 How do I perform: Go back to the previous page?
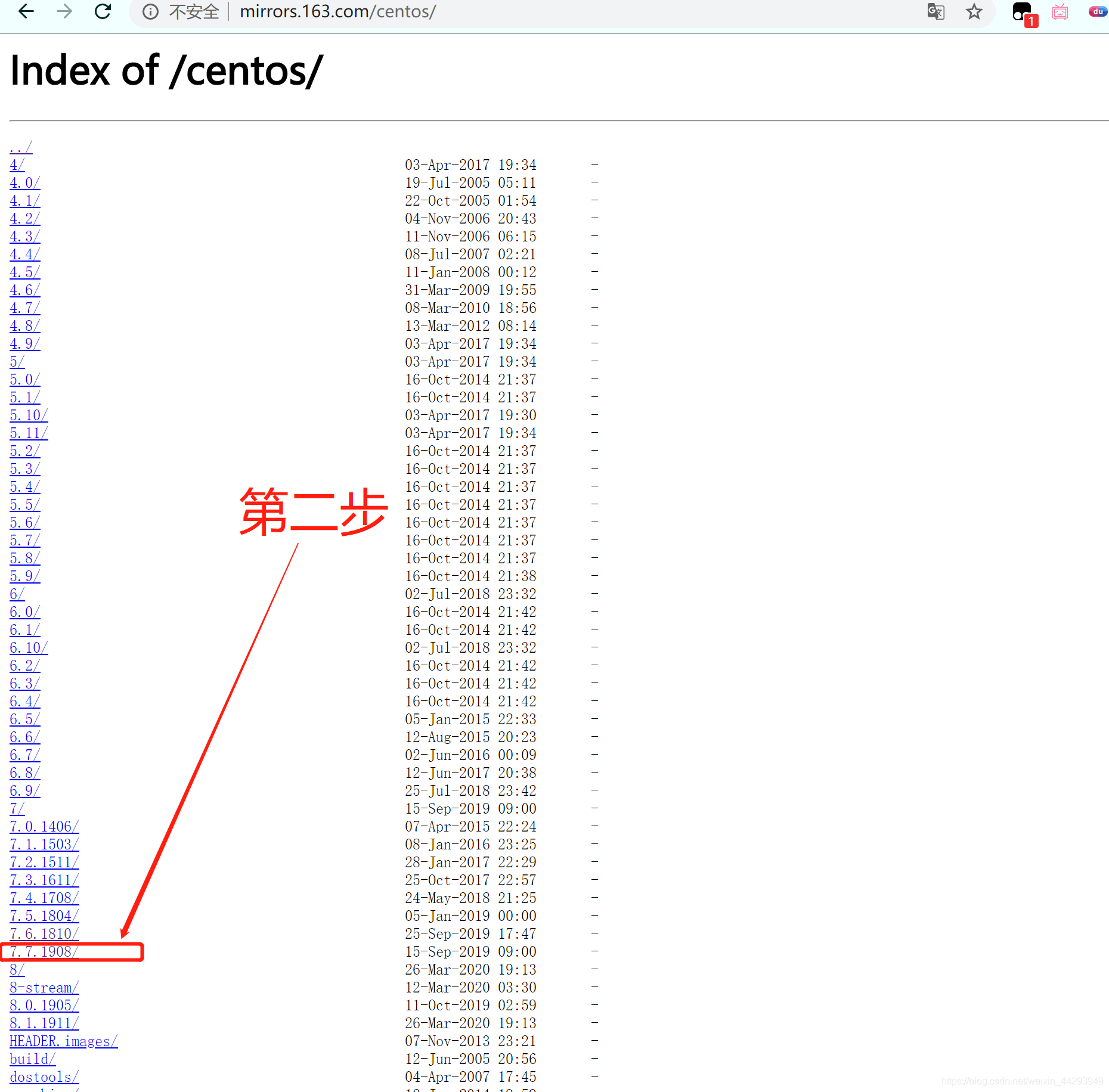(26, 11)
